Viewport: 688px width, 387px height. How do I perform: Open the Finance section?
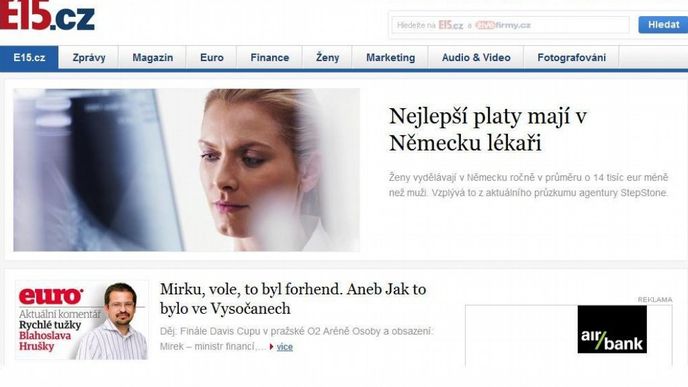click(269, 57)
